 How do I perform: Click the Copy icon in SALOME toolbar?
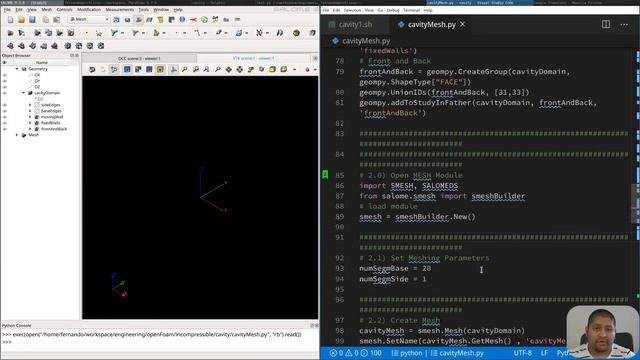(46, 20)
